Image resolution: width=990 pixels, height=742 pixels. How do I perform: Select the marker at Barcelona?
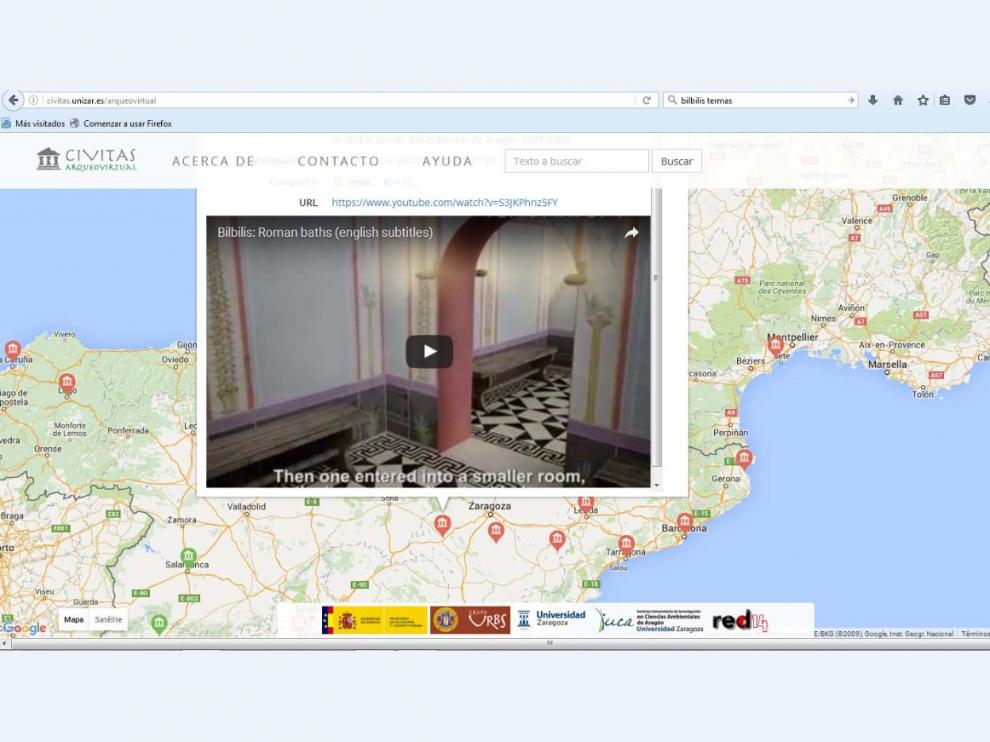point(685,524)
